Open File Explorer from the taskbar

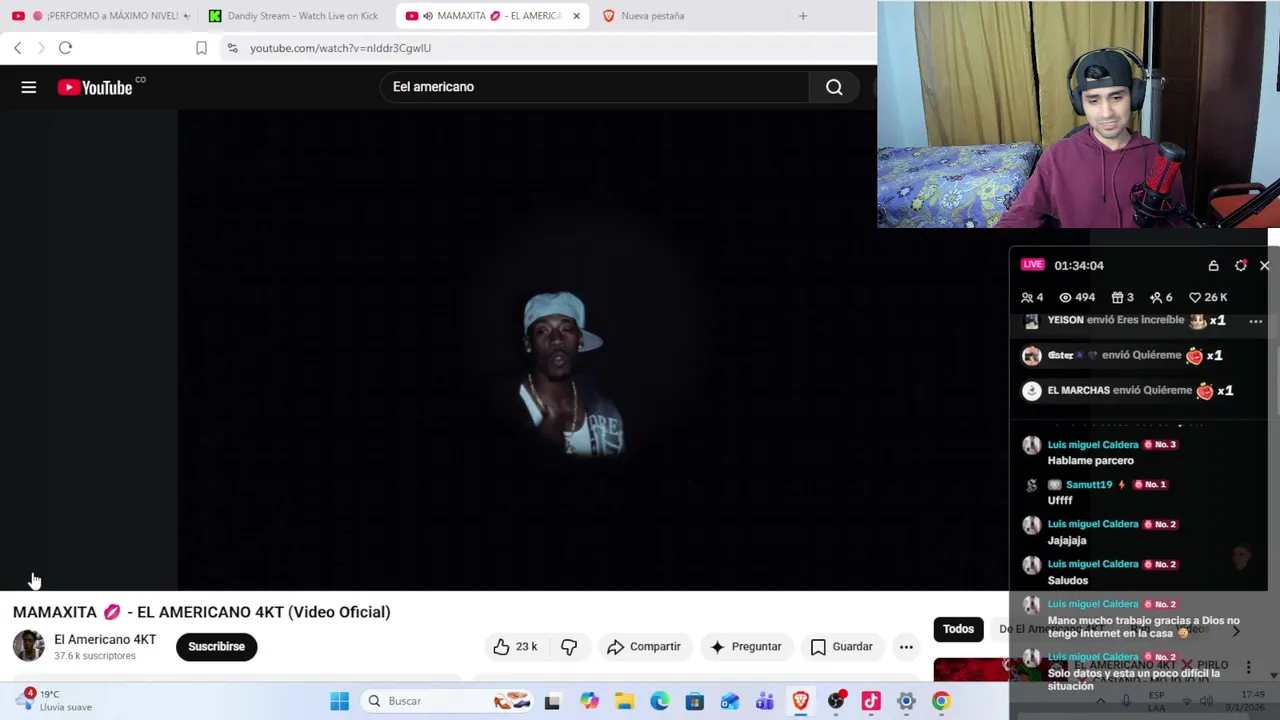click(x=624, y=701)
